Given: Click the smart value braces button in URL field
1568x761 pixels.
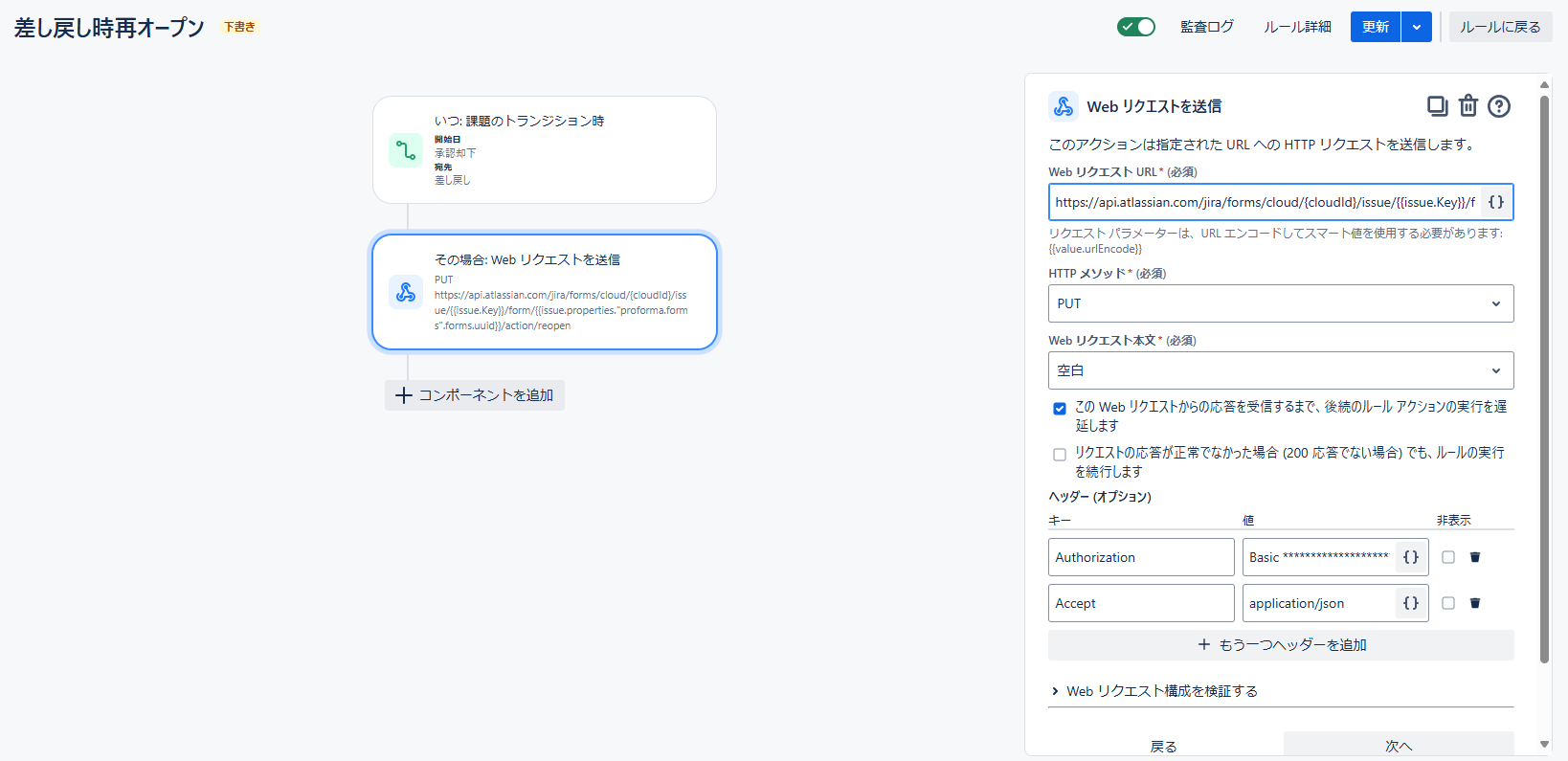Looking at the screenshot, I should pyautogui.click(x=1496, y=202).
